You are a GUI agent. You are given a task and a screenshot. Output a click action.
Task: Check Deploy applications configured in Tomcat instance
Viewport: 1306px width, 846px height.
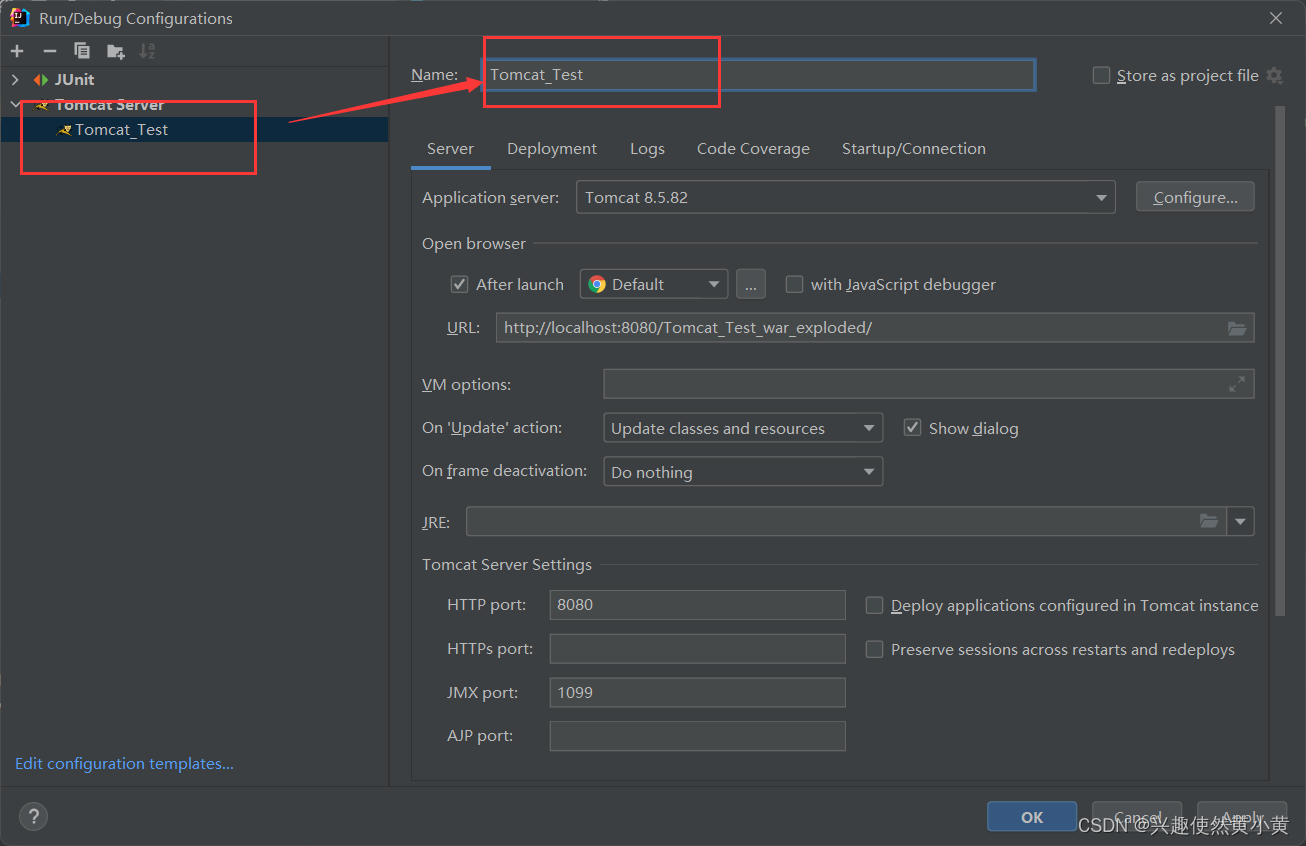pos(874,605)
